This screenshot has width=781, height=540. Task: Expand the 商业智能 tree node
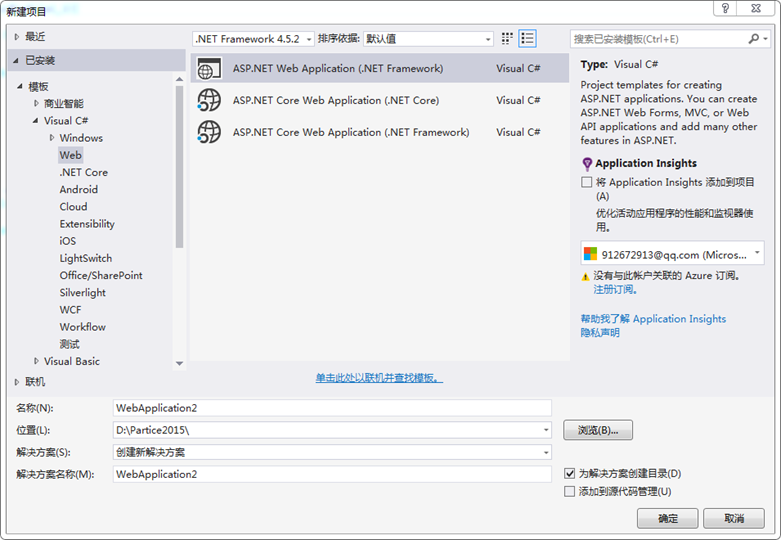(36, 103)
